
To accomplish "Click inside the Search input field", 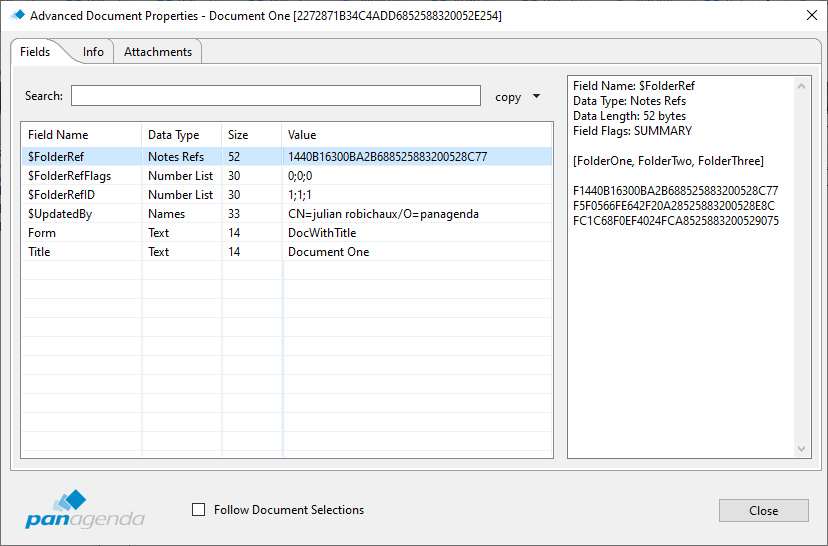I will (x=275, y=96).
